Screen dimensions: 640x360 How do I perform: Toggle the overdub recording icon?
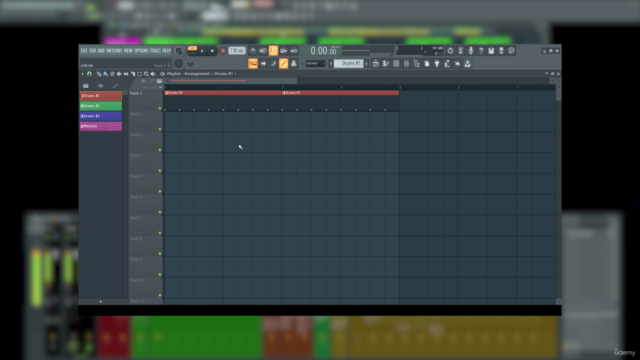click(x=284, y=51)
